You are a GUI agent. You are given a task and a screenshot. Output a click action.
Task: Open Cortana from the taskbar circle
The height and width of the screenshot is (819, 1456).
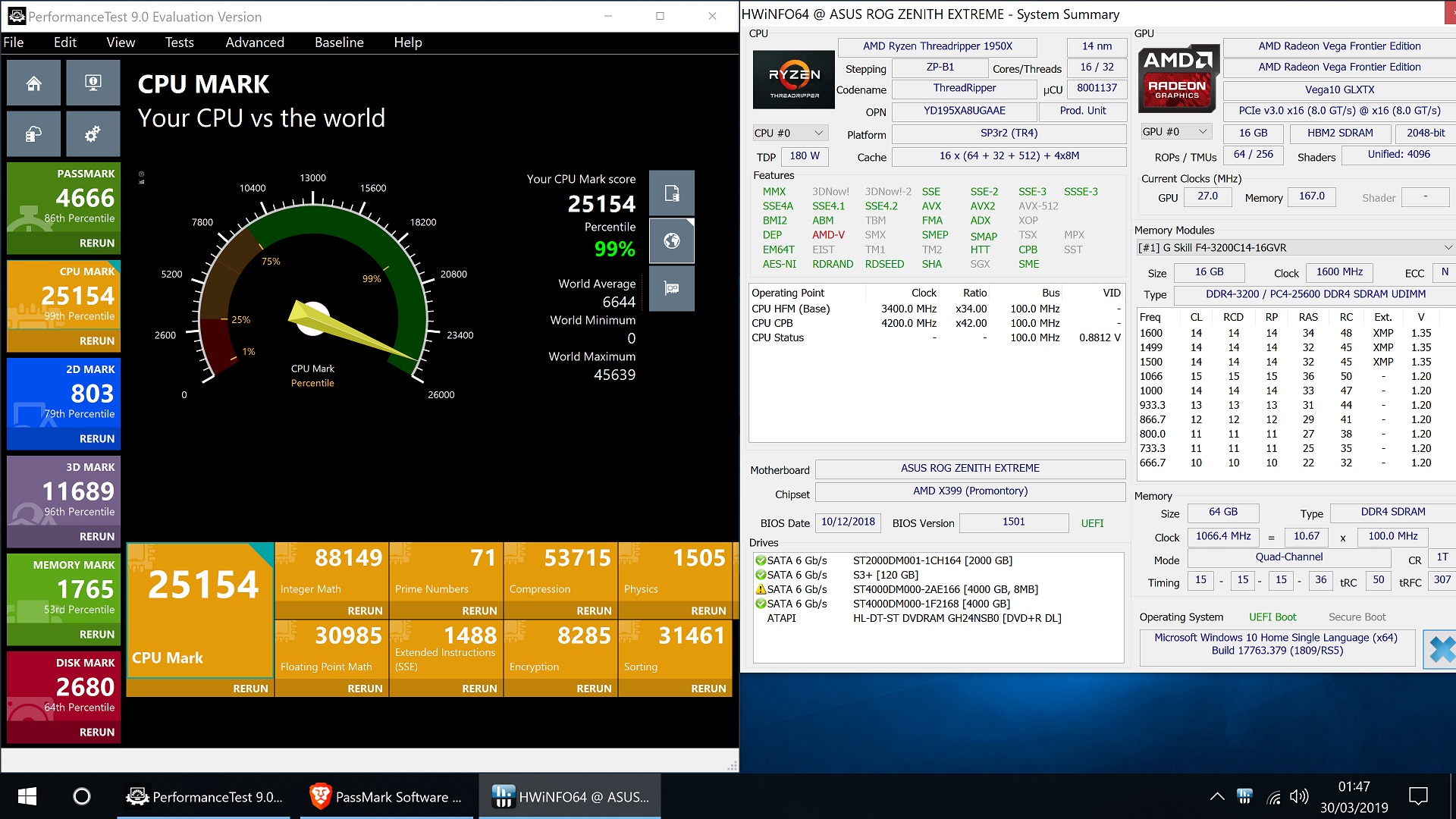point(81,796)
